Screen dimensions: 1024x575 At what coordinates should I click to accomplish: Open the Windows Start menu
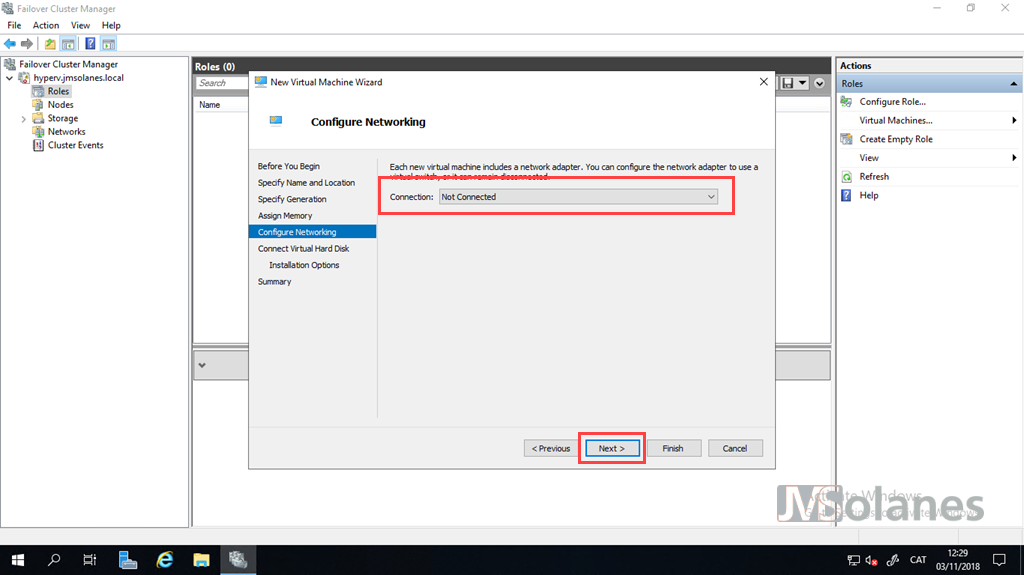pyautogui.click(x=18, y=560)
